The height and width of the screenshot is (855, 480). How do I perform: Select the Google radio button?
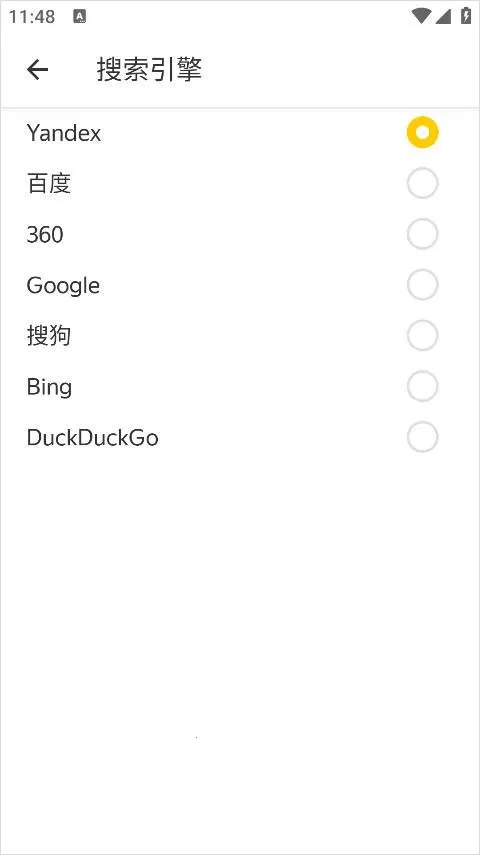click(422, 285)
